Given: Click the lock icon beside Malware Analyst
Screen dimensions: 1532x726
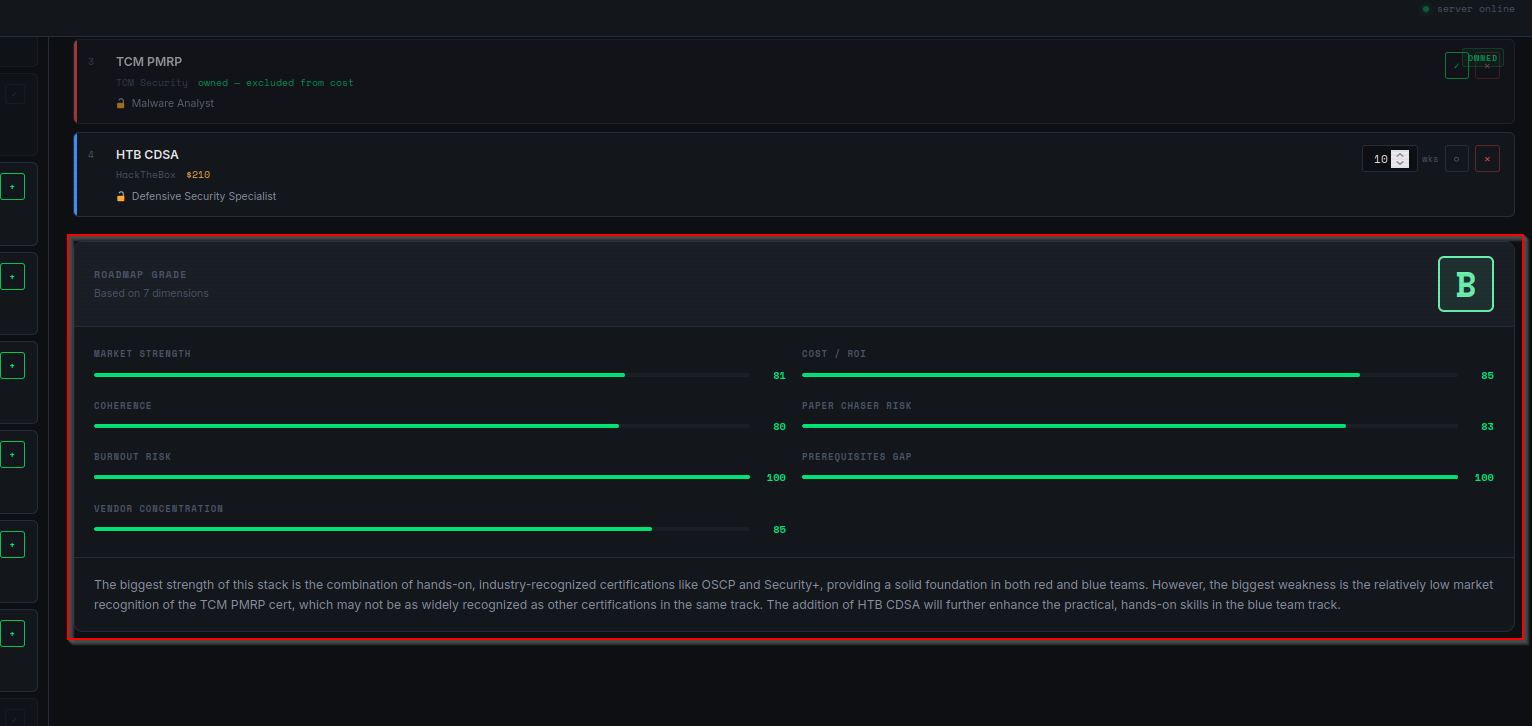Looking at the screenshot, I should pos(121,103).
